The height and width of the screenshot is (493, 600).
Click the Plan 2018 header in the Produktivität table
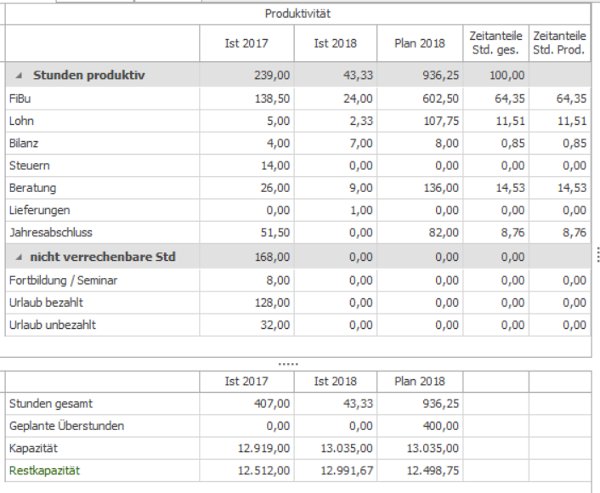(x=420, y=43)
